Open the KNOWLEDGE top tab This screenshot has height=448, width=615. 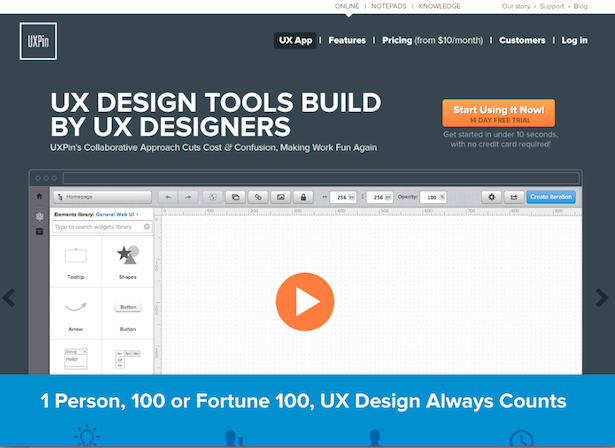pyautogui.click(x=439, y=6)
